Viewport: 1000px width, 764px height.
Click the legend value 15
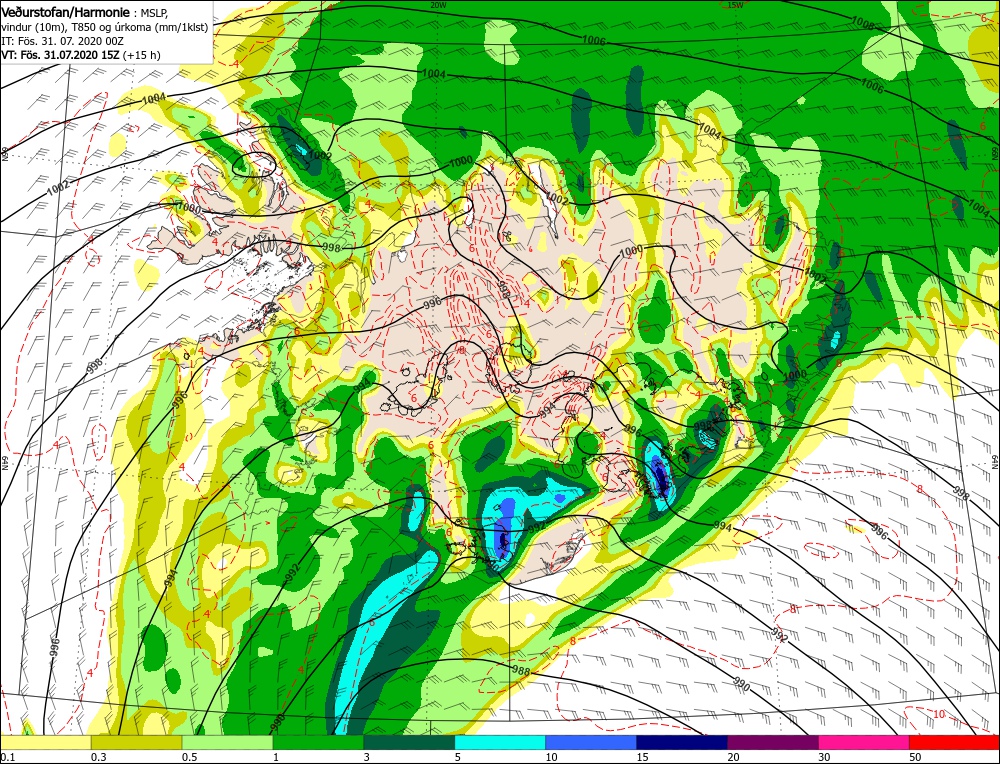click(x=642, y=757)
